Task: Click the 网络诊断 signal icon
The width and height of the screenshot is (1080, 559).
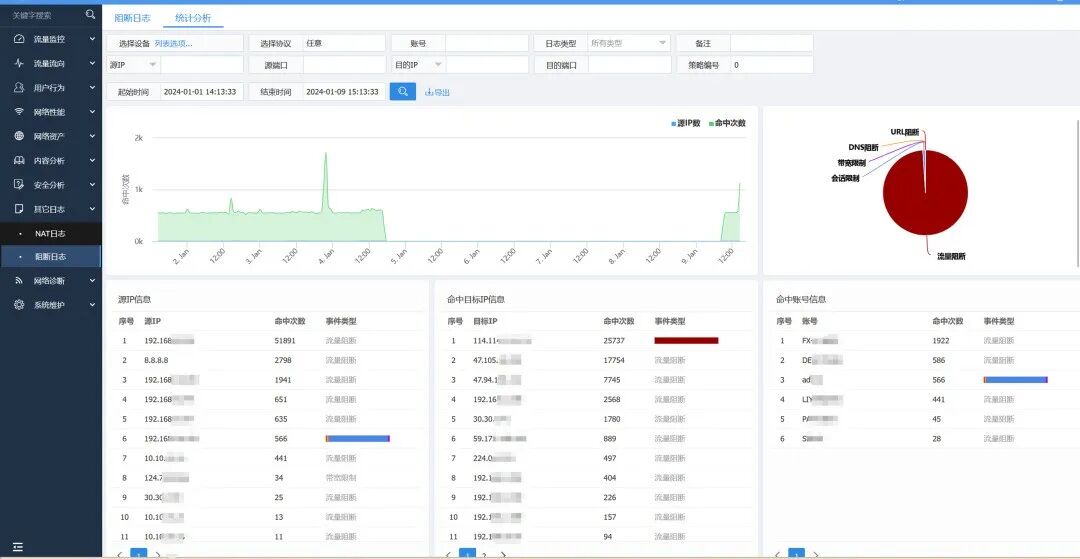Action: pos(19,281)
